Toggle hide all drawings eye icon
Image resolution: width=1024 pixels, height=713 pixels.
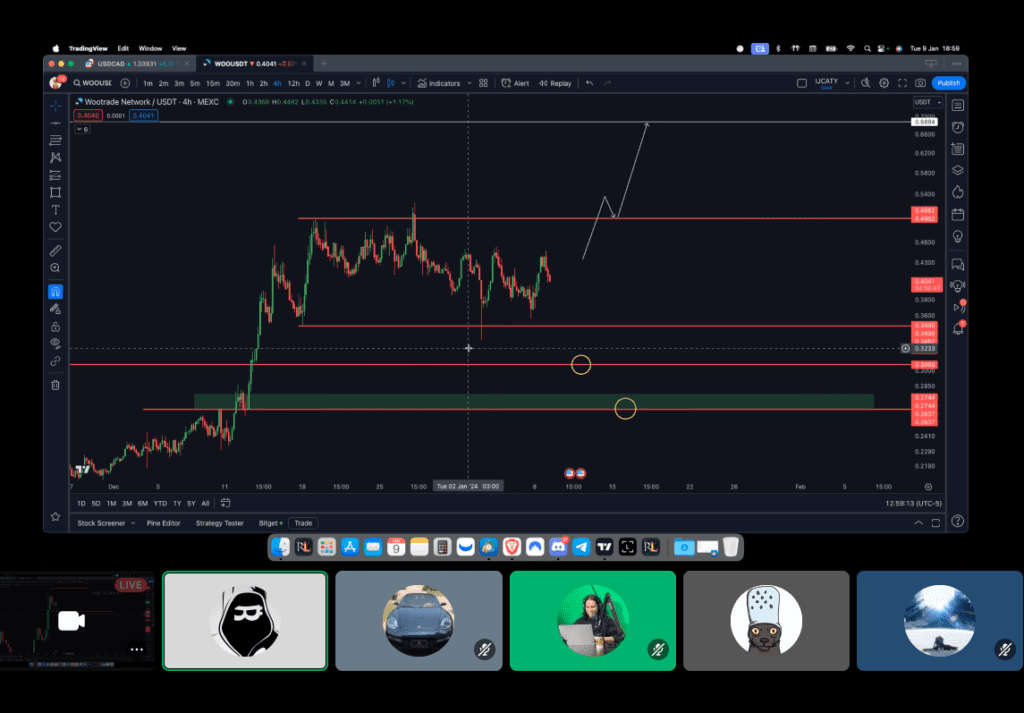pos(55,343)
